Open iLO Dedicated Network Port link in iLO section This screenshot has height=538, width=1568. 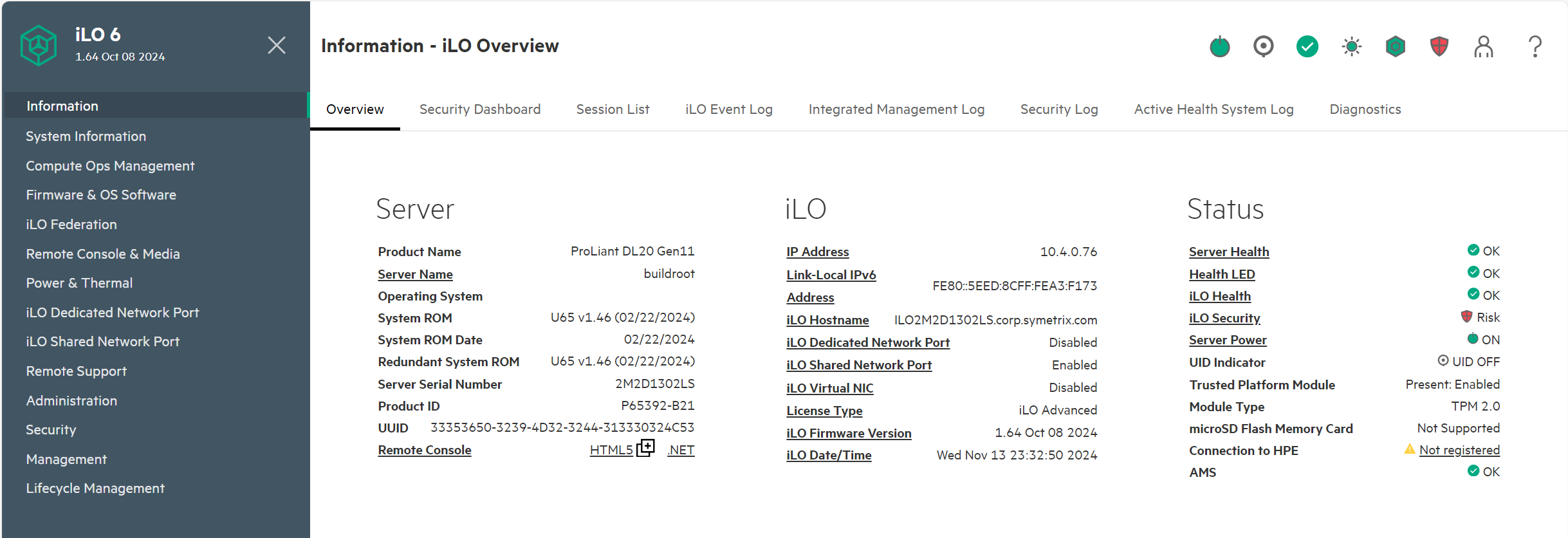[x=868, y=342]
